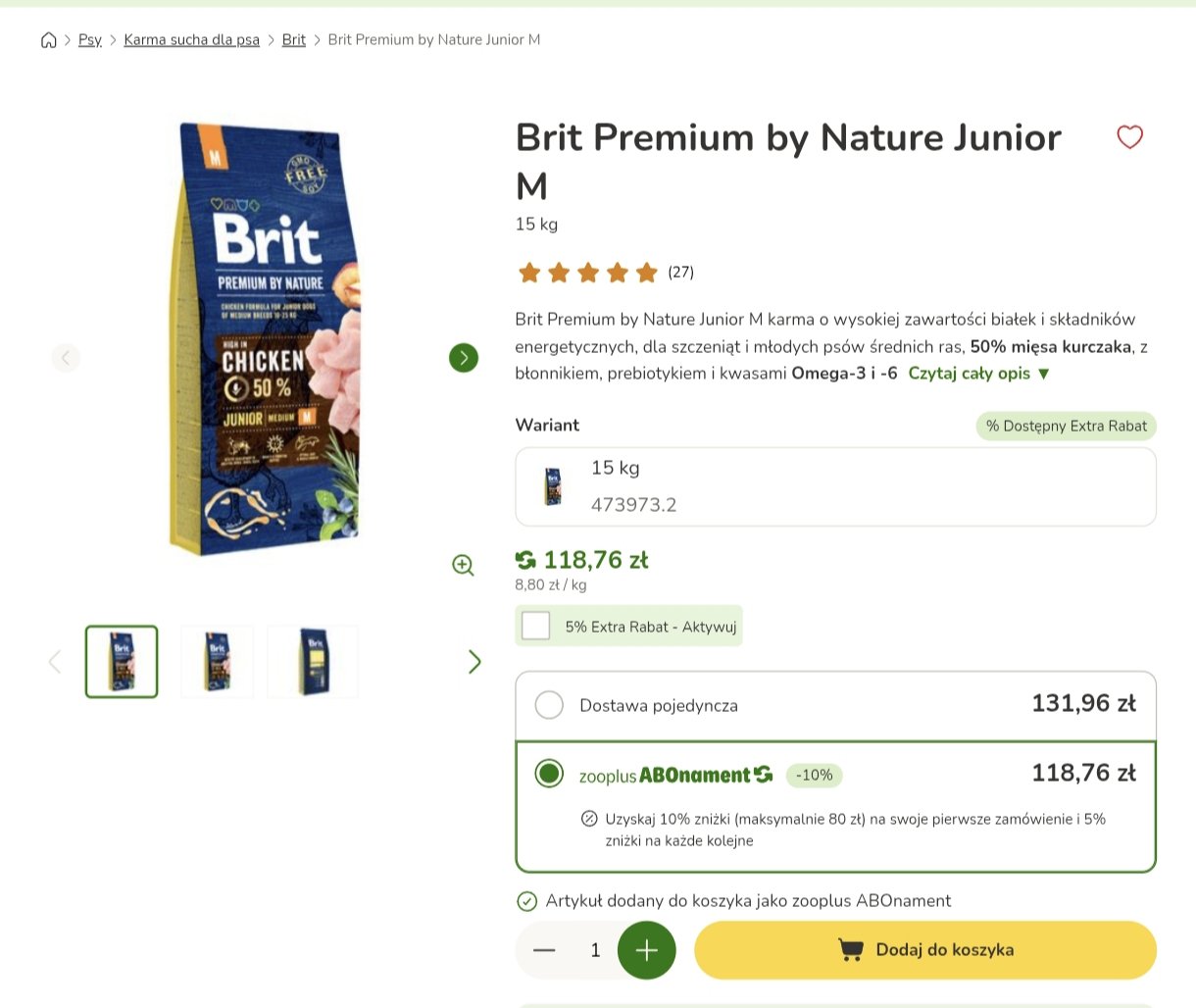The height and width of the screenshot is (1008, 1196).
Task: Open the 15 kg Wariant selector
Action: pyautogui.click(x=835, y=486)
